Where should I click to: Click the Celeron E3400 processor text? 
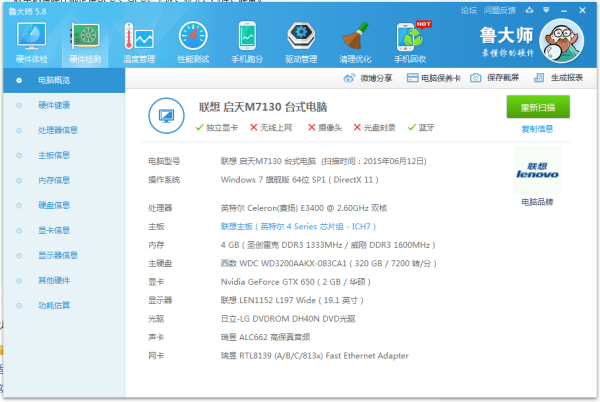[304, 208]
